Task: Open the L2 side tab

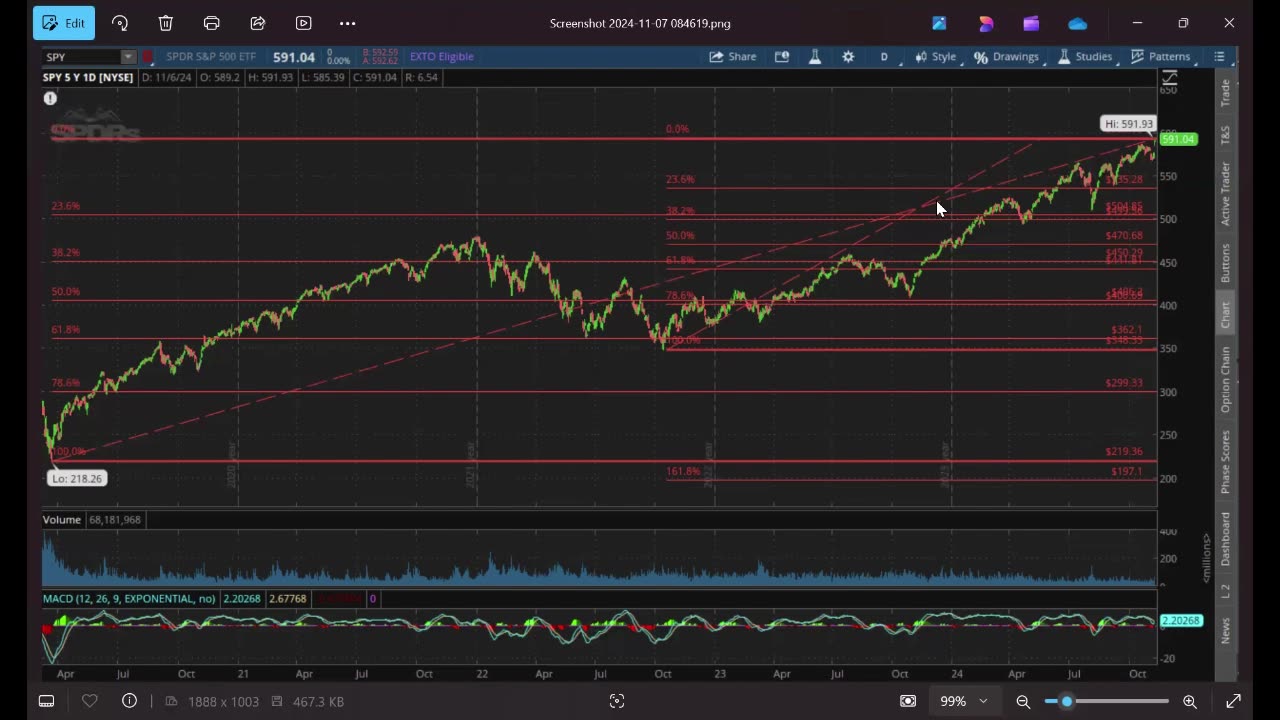Action: (1225, 592)
